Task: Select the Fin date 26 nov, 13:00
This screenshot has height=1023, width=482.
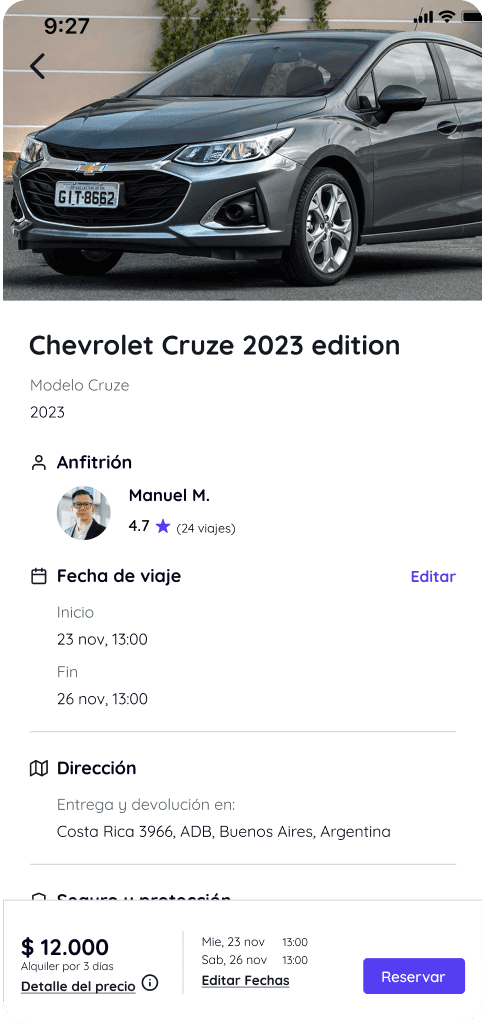Action: 102,699
